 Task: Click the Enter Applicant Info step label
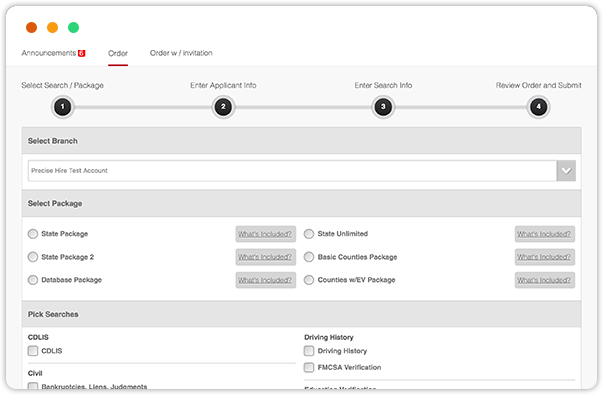click(x=223, y=85)
